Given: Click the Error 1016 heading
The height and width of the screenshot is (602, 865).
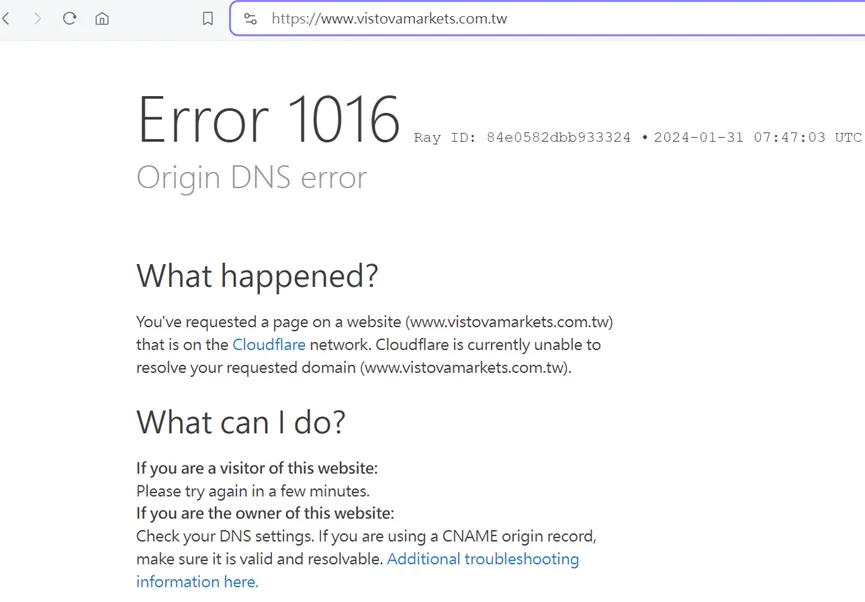Looking at the screenshot, I should click(x=268, y=119).
